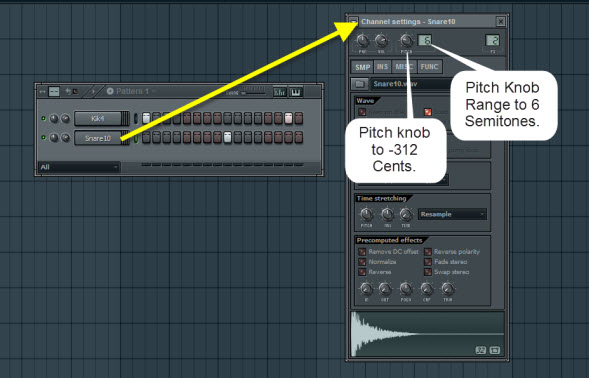Click the VOL knob in Channel settings
This screenshot has width=589, height=378.
[381, 40]
